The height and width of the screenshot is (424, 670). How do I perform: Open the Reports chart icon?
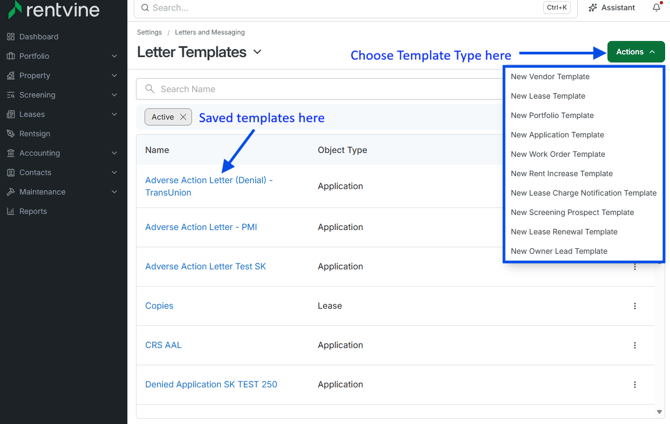[x=11, y=211]
